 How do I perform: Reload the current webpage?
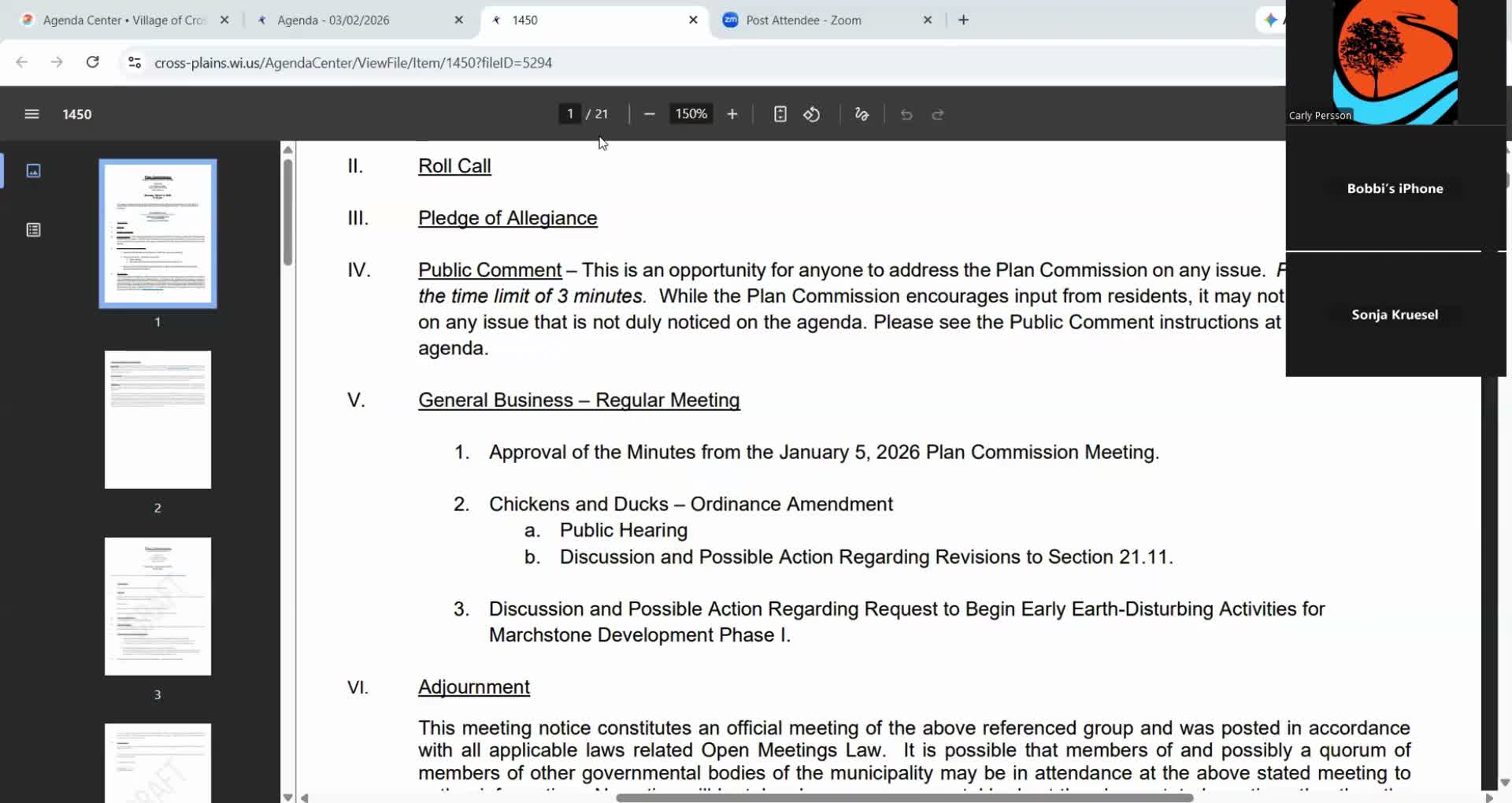pyautogui.click(x=92, y=62)
